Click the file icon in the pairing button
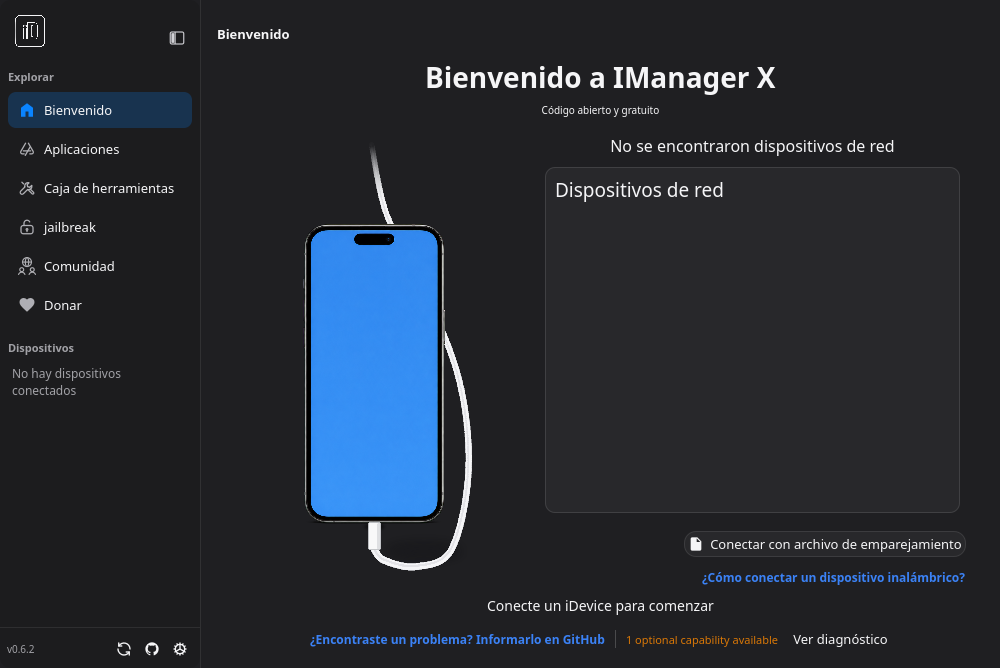The image size is (1000, 668). coord(696,544)
